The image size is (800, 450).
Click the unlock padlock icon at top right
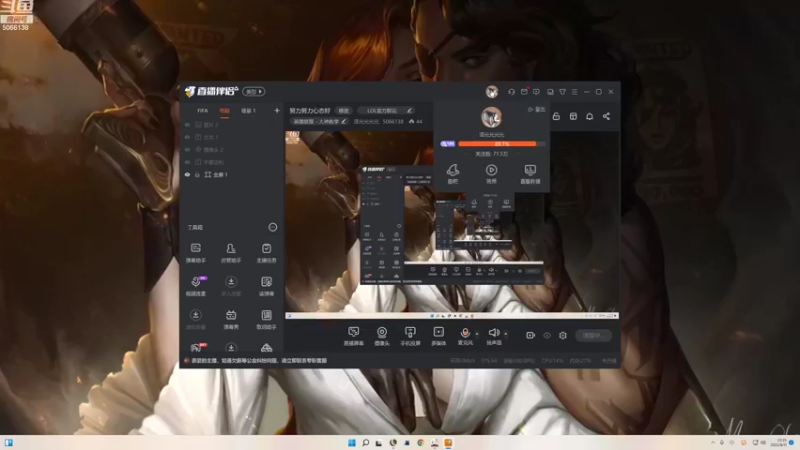[556, 116]
